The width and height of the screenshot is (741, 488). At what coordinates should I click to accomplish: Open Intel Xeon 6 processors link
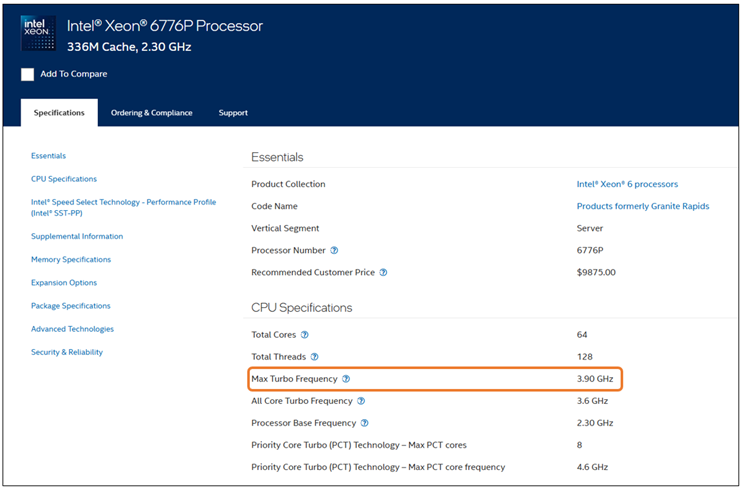[627, 184]
